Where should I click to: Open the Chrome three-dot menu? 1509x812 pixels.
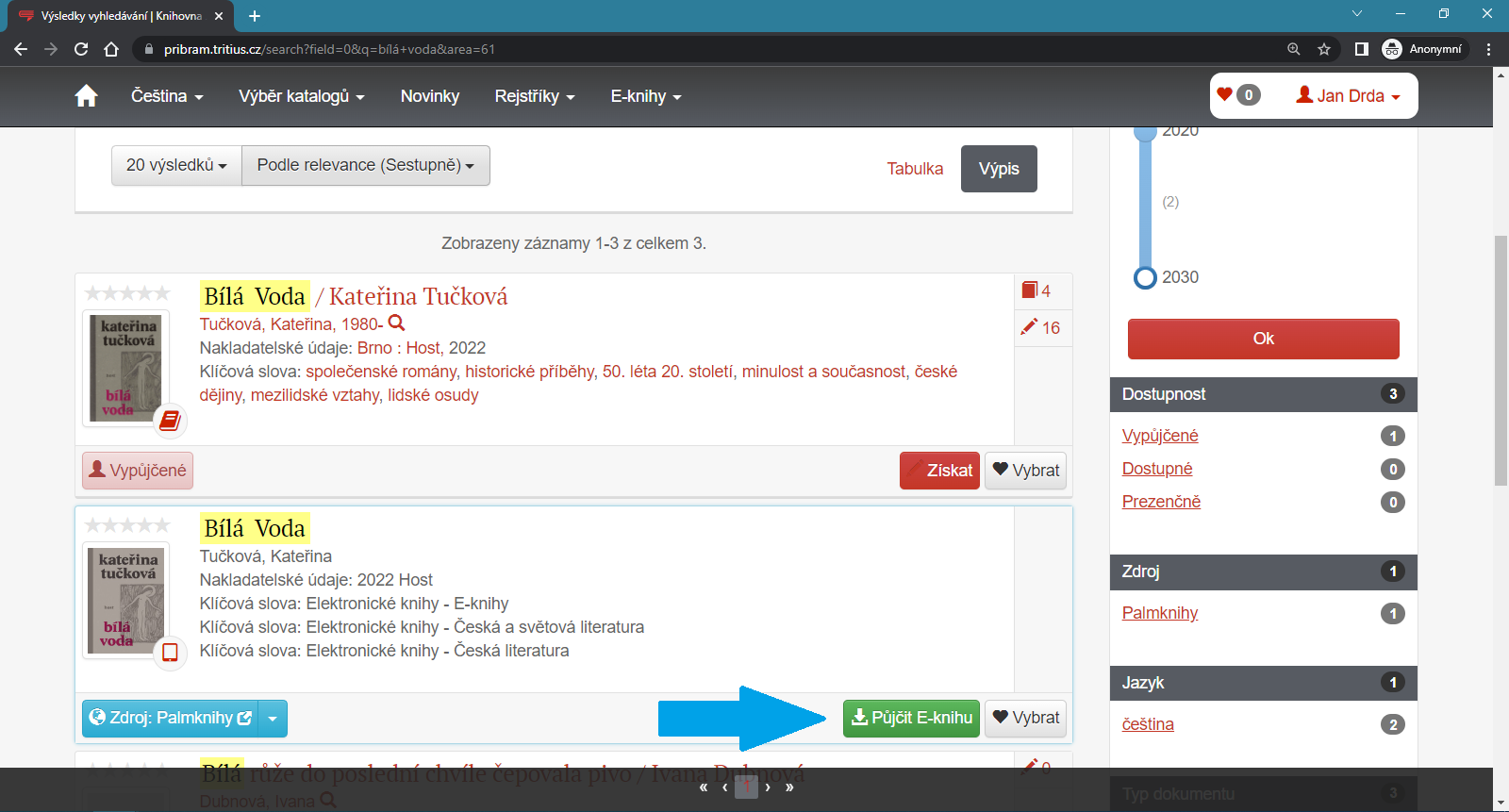pyautogui.click(x=1489, y=49)
